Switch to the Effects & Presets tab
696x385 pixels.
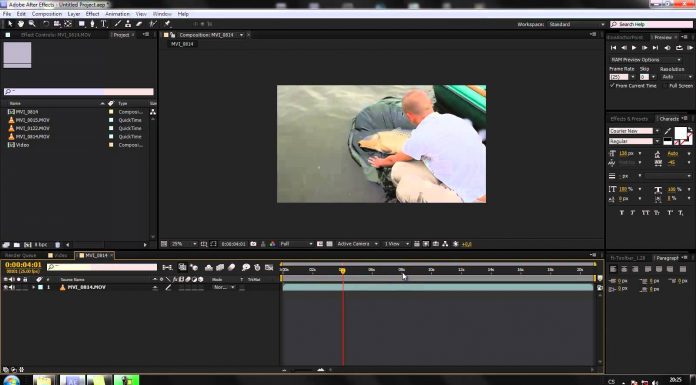629,119
